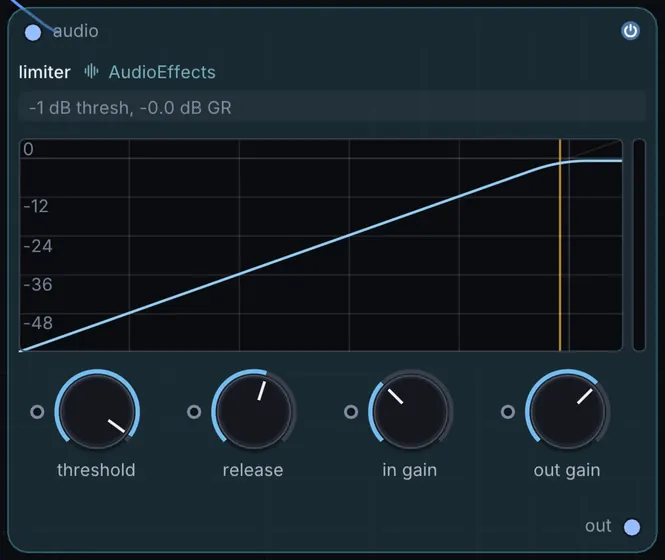Click the -24 graph axis label
Screen dimensions: 665x560
38,246
